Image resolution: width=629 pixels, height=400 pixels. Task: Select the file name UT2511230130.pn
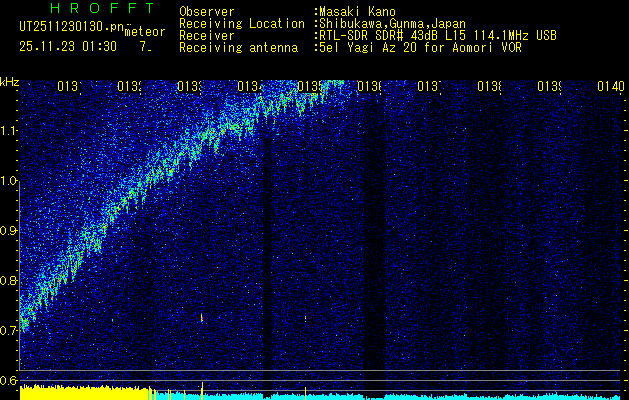click(x=71, y=27)
